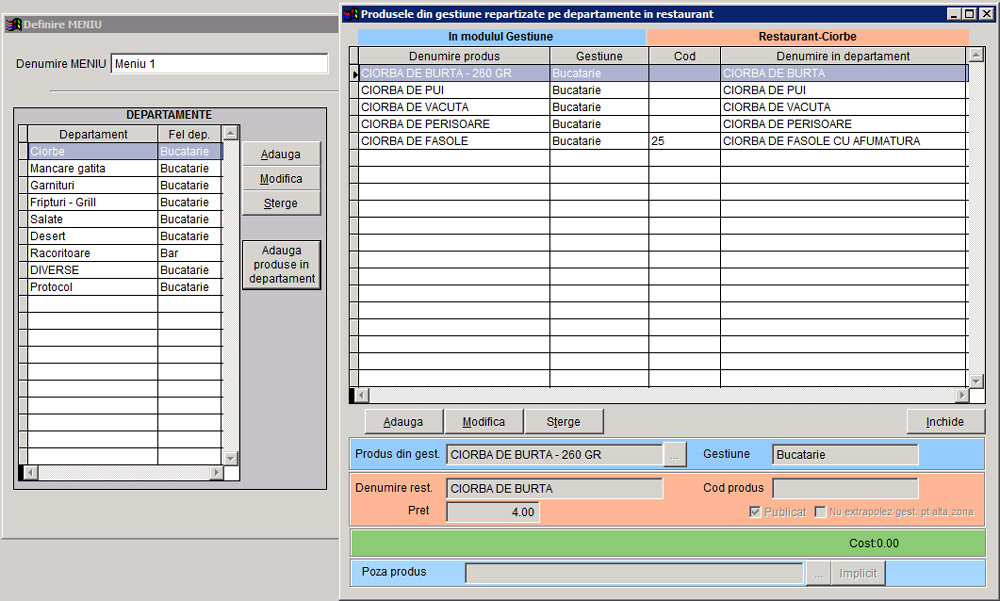The image size is (1000, 601).
Task: Click the Pret input field
Action: [x=493, y=512]
